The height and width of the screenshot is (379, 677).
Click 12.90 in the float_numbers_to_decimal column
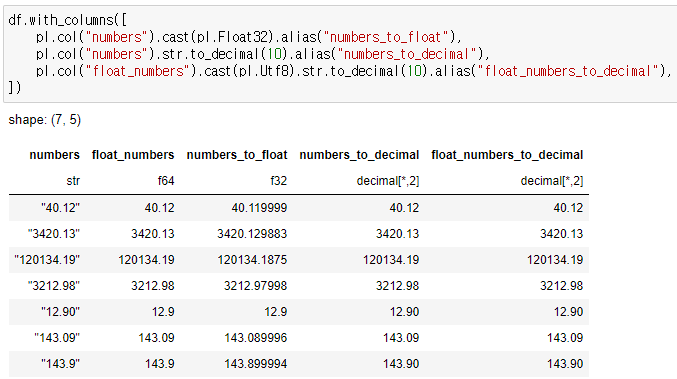click(568, 312)
